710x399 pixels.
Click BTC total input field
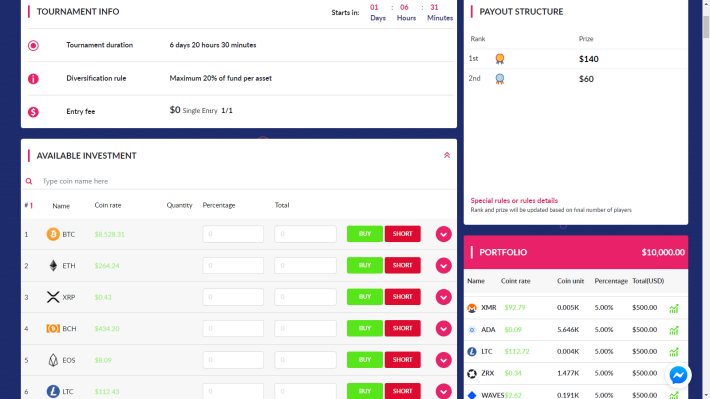click(x=305, y=234)
